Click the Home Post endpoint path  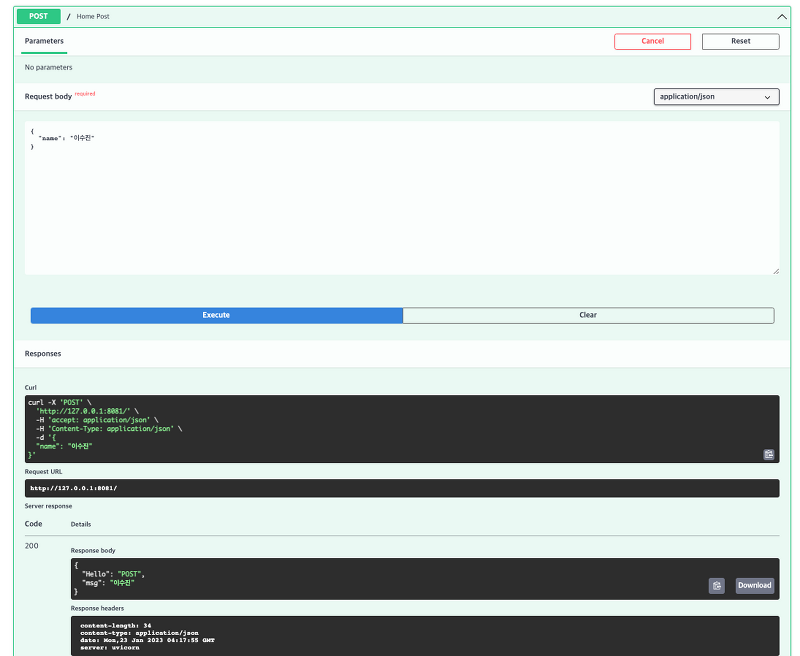click(91, 16)
